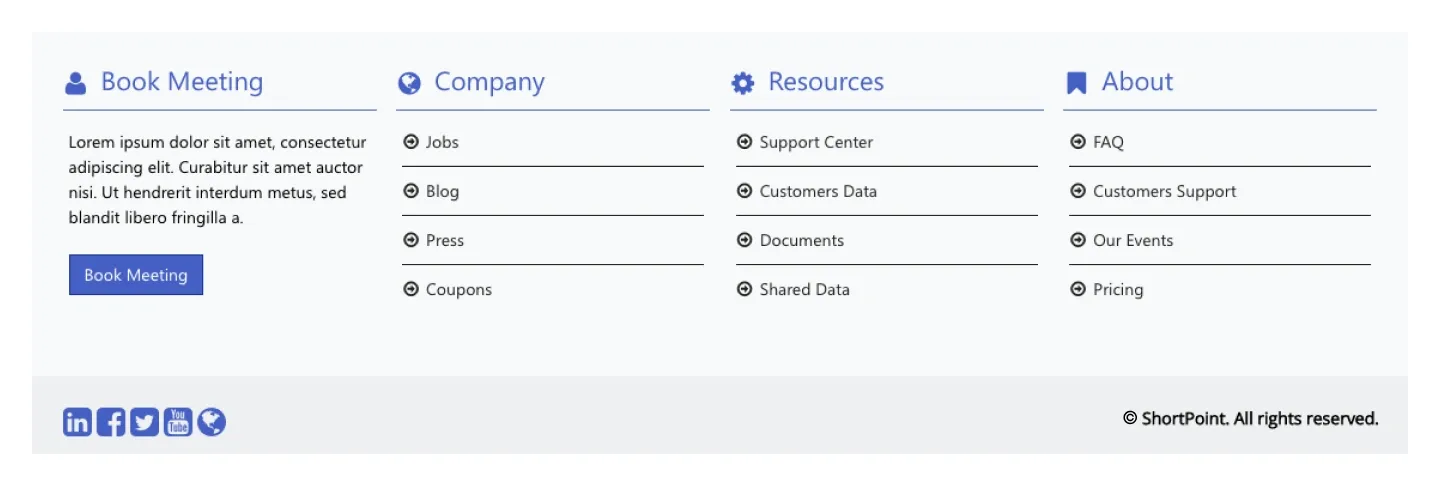Open the YouTube social icon
The height and width of the screenshot is (486, 1440).
point(178,422)
